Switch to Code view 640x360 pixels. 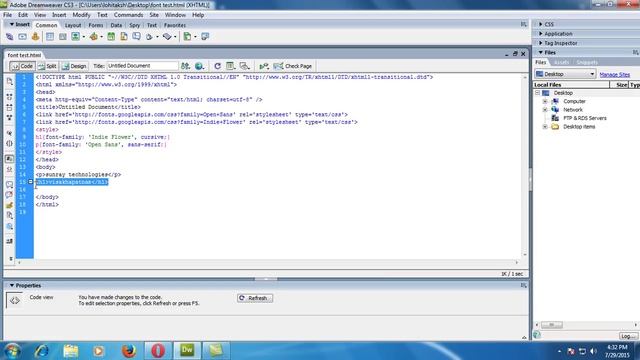[22, 66]
